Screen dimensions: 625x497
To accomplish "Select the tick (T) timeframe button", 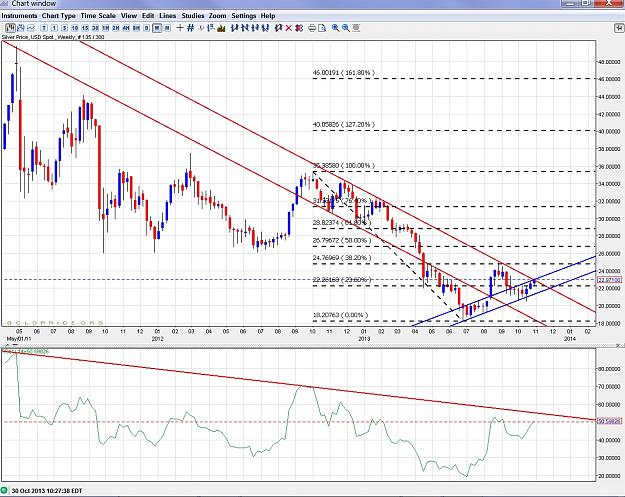I will (44, 28).
